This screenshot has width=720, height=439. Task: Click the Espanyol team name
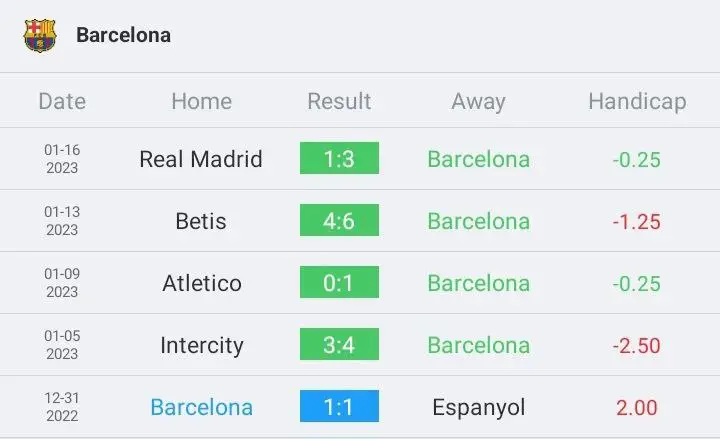click(478, 408)
